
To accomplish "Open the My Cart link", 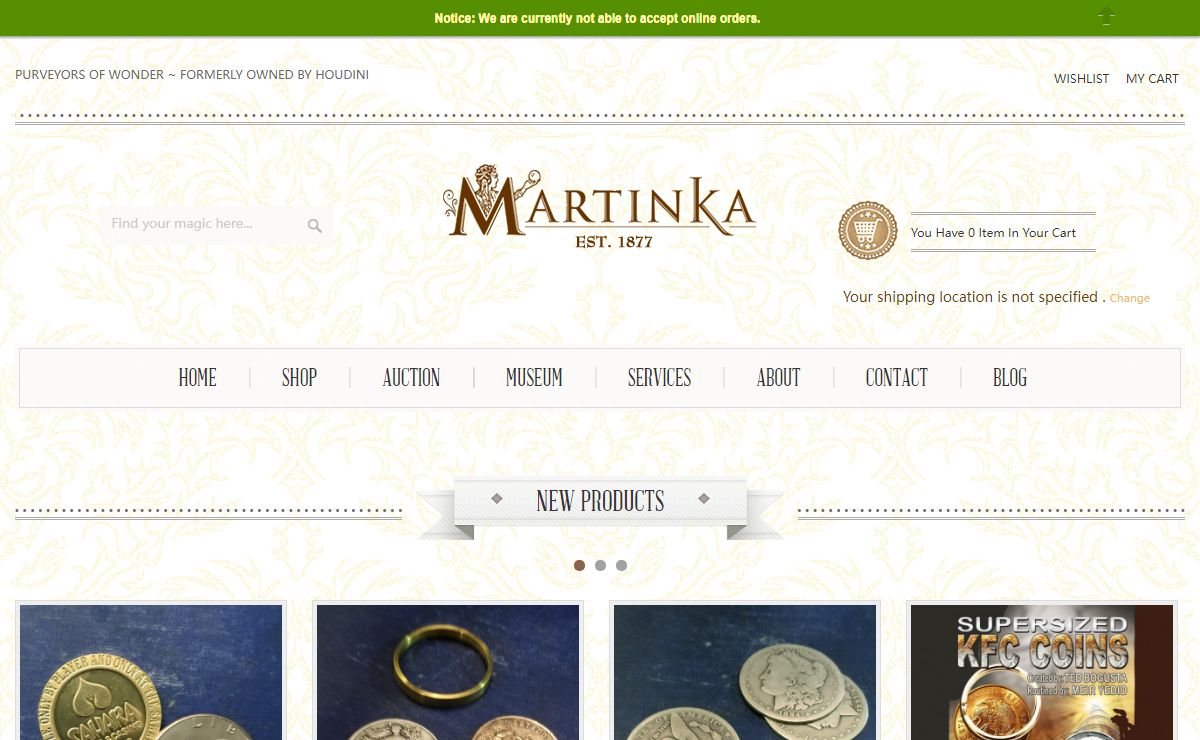I will pyautogui.click(x=1152, y=78).
